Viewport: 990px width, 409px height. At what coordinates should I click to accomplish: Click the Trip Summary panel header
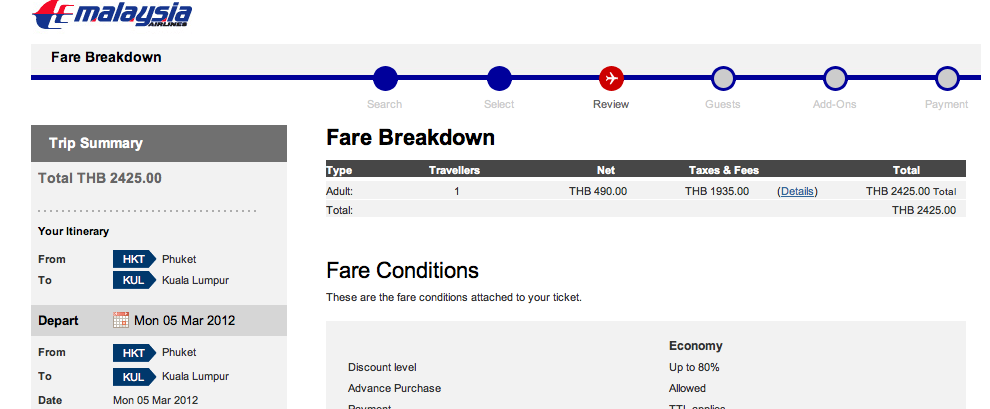pyautogui.click(x=159, y=143)
